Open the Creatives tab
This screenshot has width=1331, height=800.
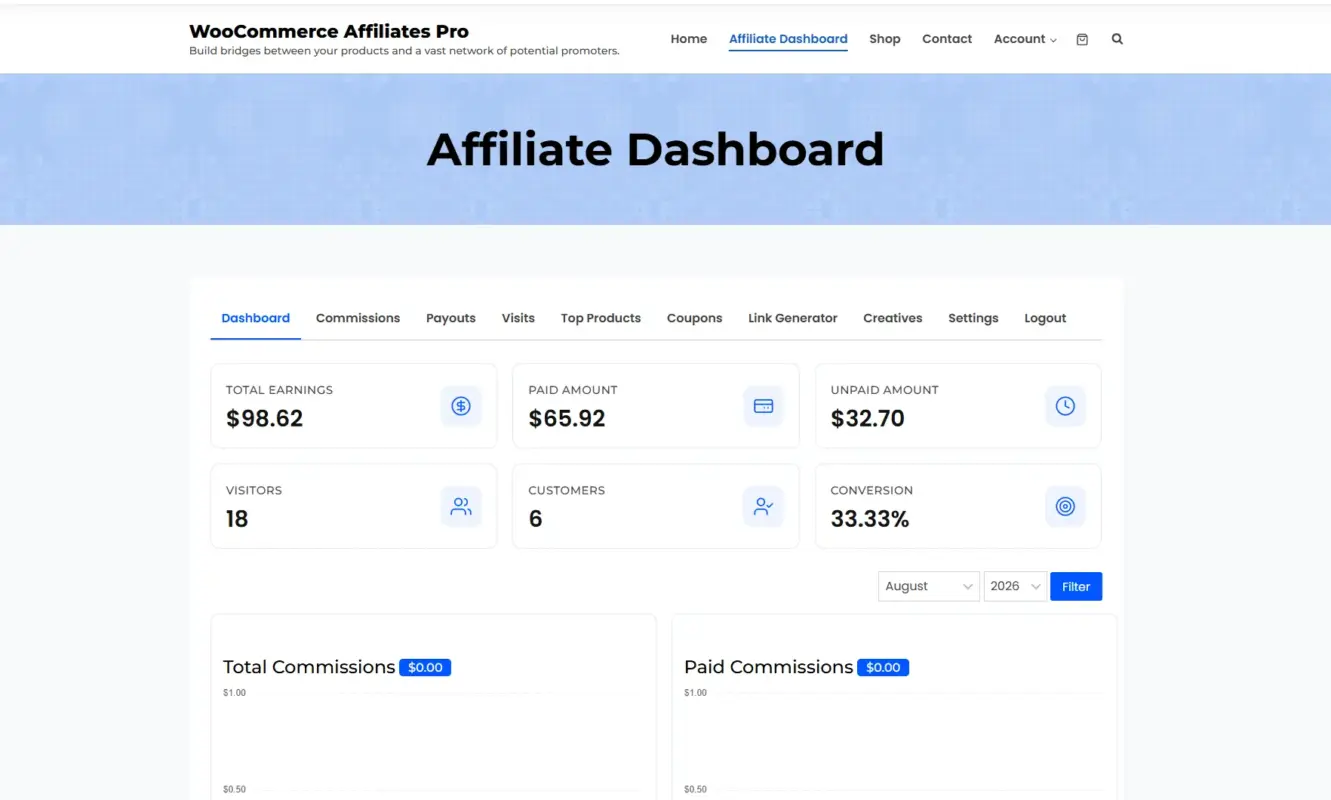point(893,318)
